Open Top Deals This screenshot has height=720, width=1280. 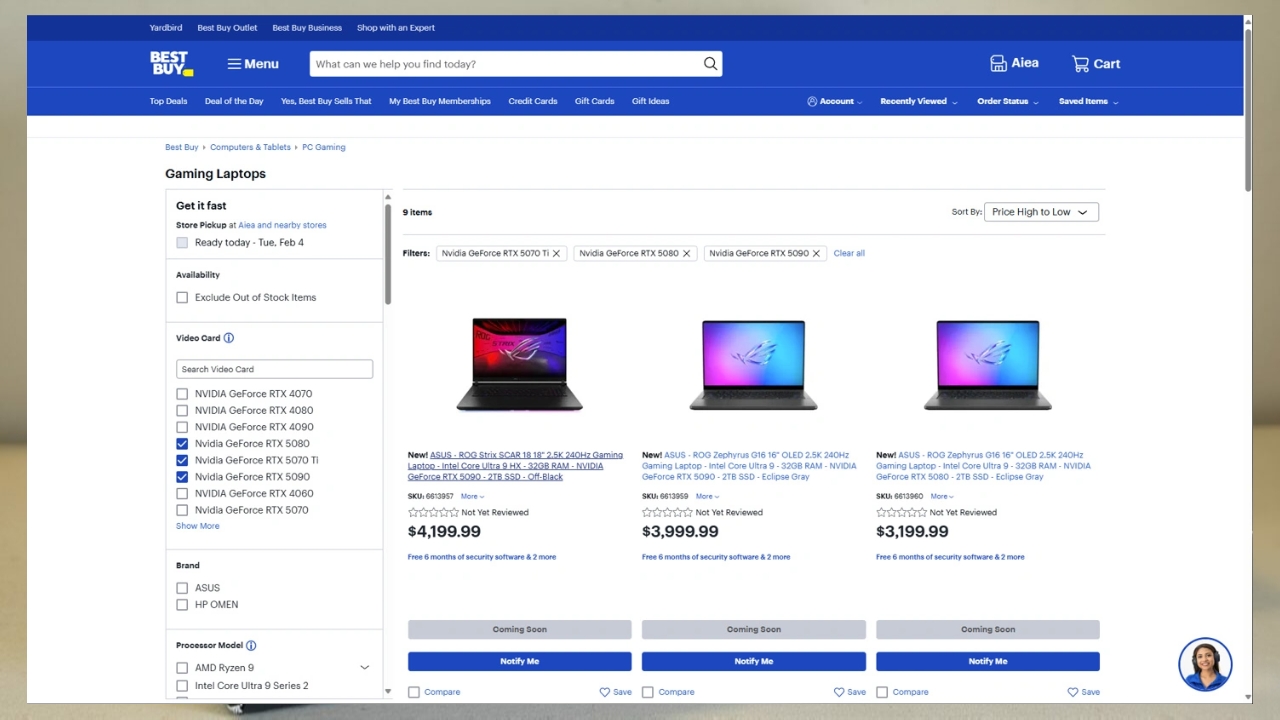point(168,101)
